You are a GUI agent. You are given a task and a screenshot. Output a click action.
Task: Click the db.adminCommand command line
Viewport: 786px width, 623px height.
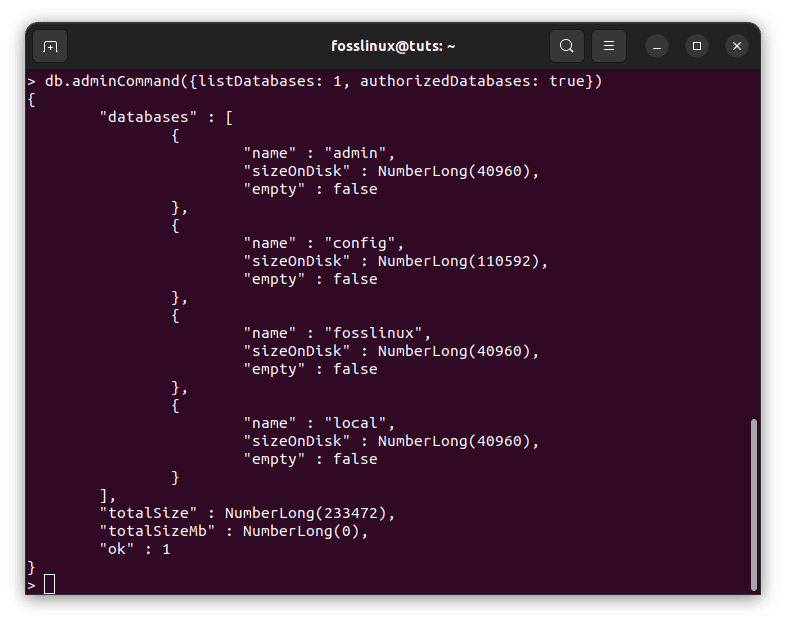(323, 81)
